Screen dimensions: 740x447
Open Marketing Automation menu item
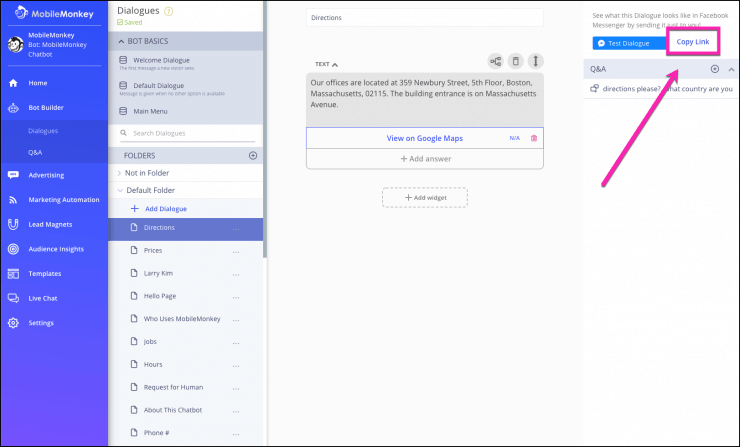(x=64, y=200)
